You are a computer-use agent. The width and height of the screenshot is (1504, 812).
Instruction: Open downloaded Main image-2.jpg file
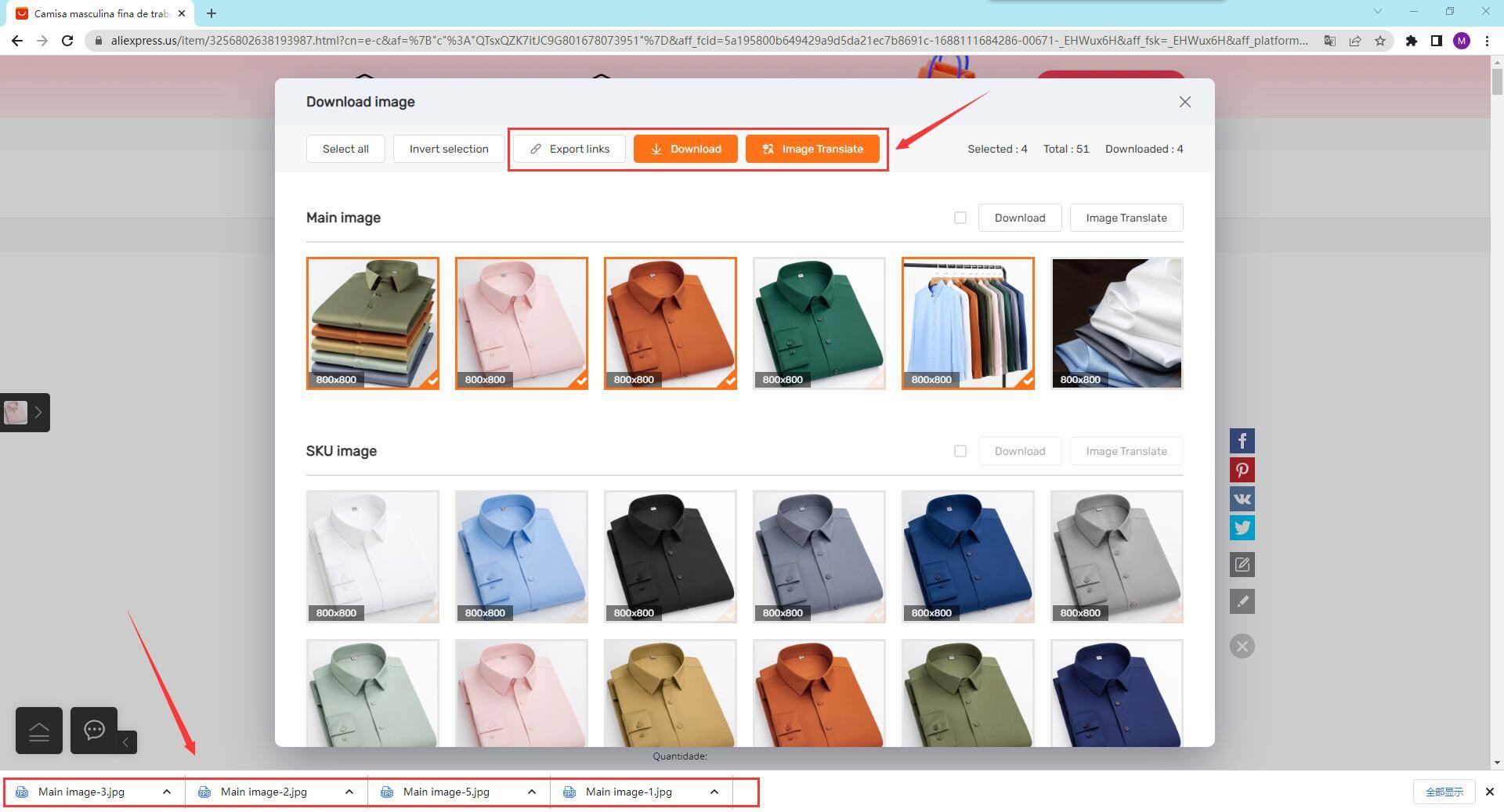tap(264, 792)
